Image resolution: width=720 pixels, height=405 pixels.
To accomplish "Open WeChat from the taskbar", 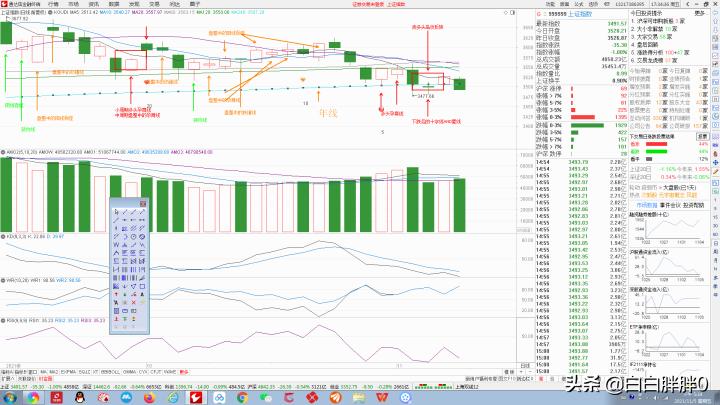I will click(266, 398).
